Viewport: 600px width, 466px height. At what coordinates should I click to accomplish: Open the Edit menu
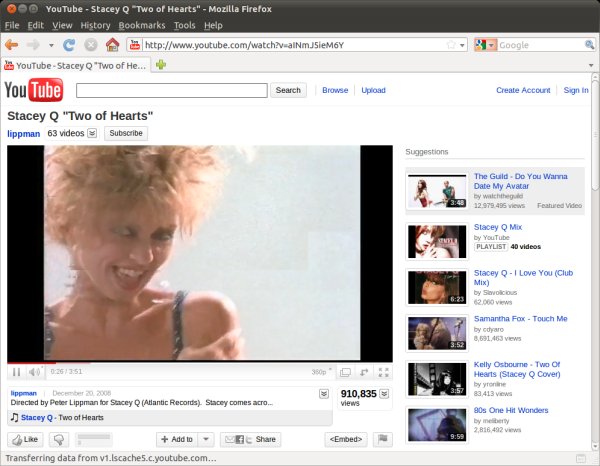click(36, 25)
